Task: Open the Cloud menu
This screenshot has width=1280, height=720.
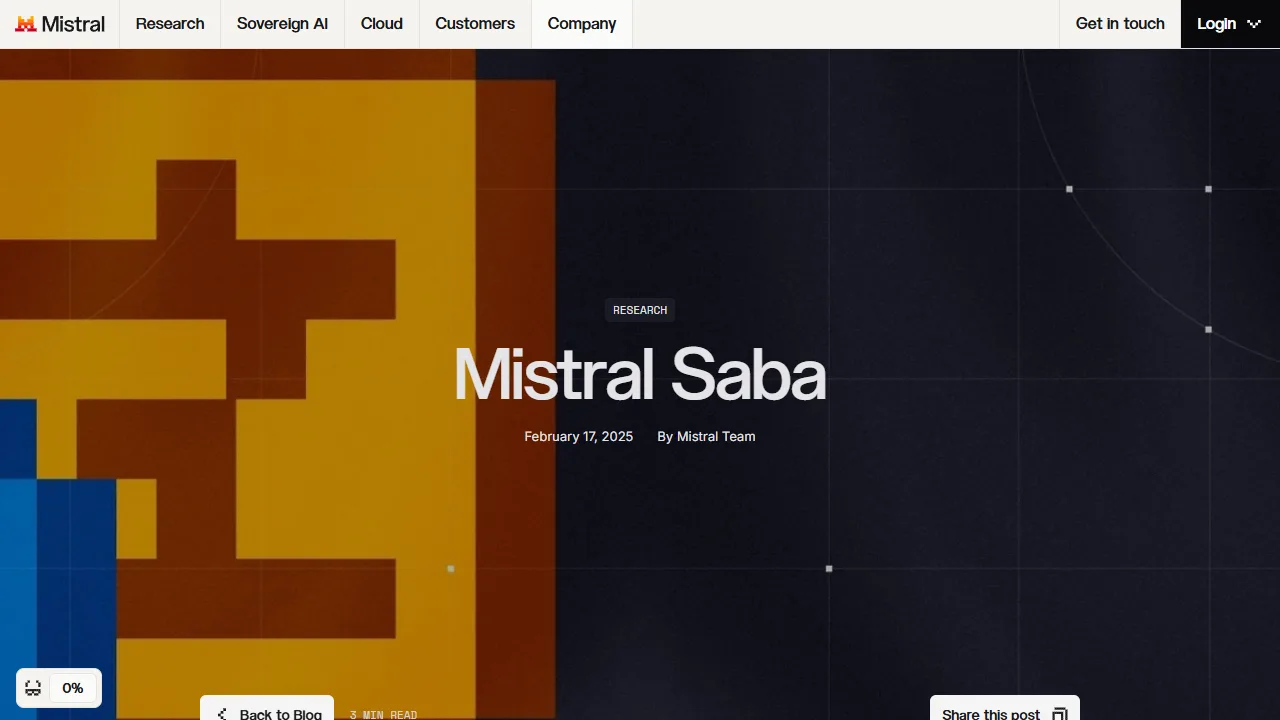Action: [x=382, y=24]
